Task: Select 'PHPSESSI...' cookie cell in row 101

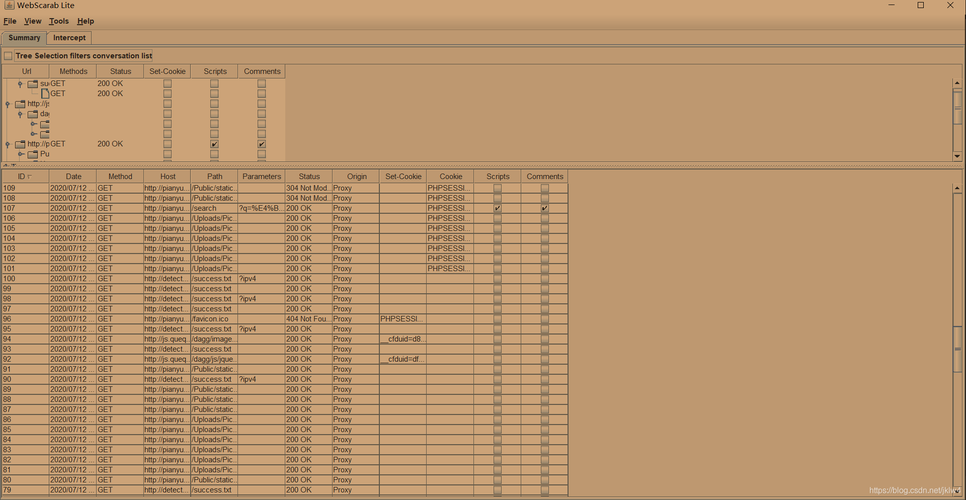Action: pos(450,268)
